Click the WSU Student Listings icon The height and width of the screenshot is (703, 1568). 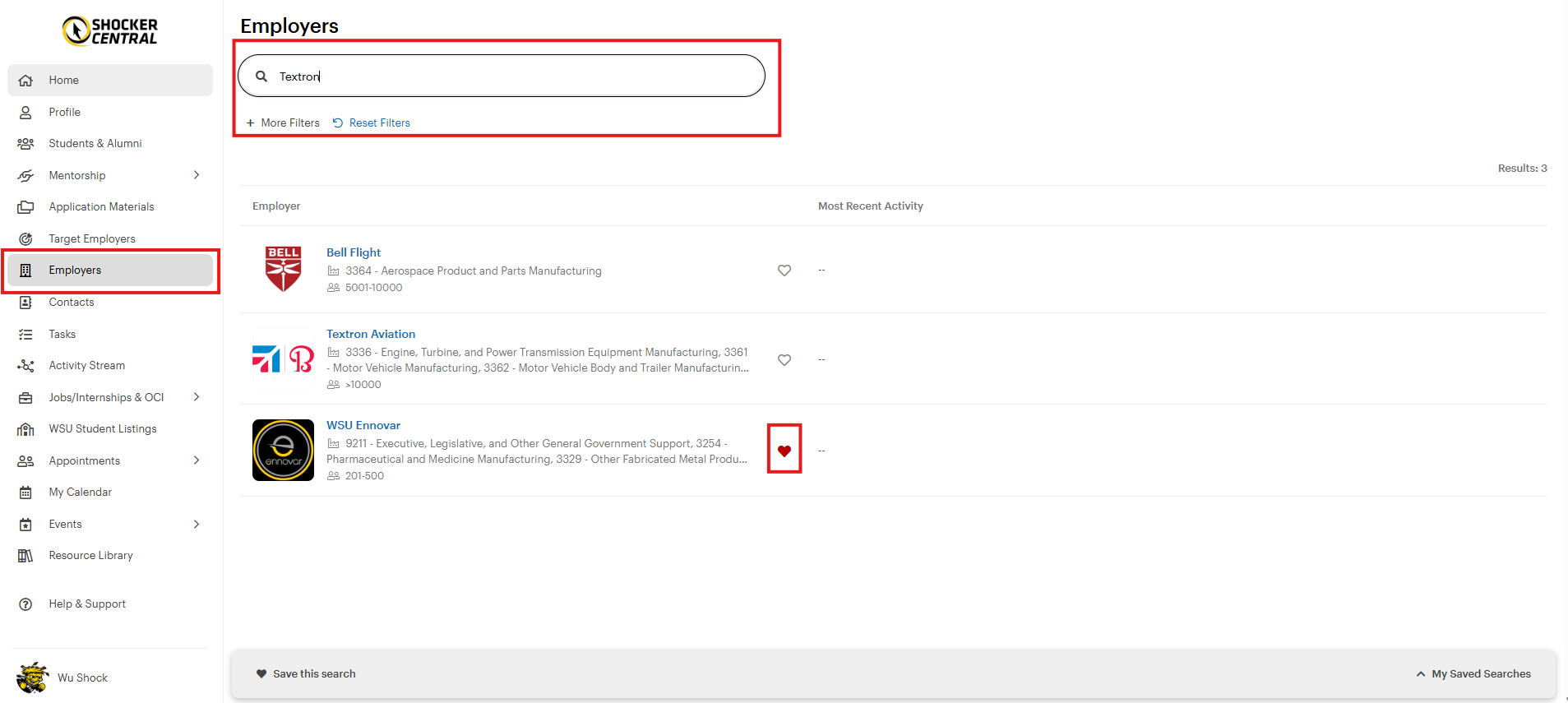(25, 429)
